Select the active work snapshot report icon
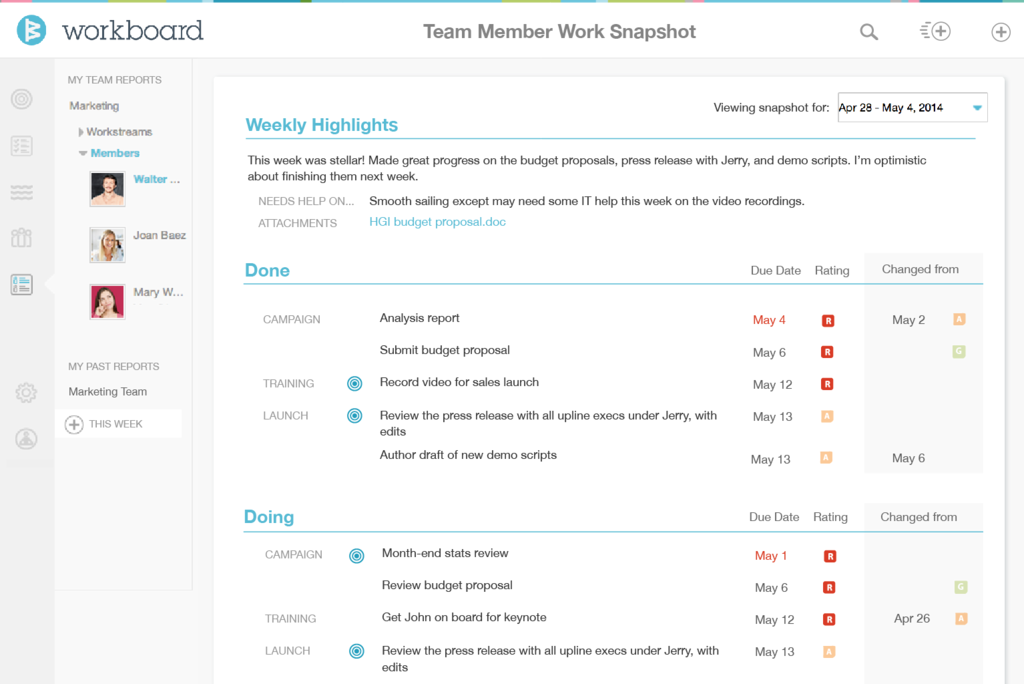The height and width of the screenshot is (684, 1024). coord(22,284)
